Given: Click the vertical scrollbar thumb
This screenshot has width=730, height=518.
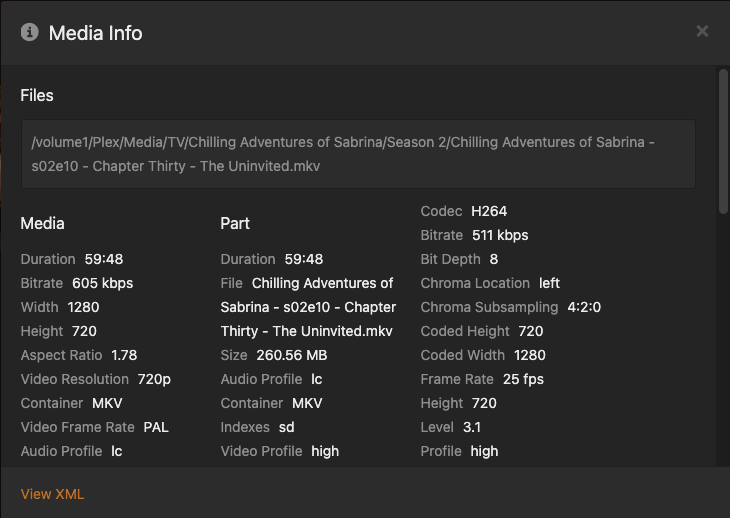Looking at the screenshot, I should pos(723,140).
